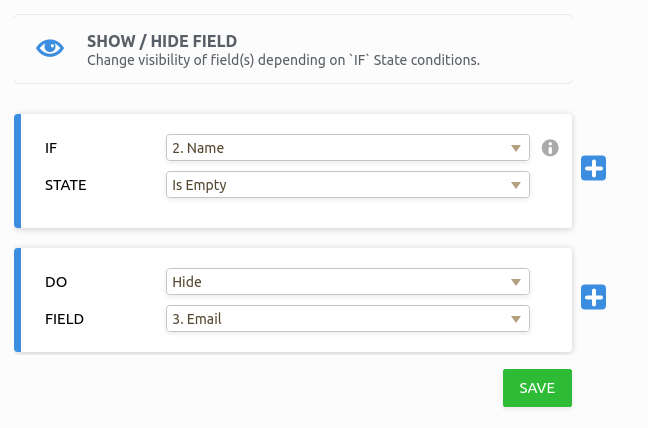Click the description text about field visibility

tap(283, 60)
